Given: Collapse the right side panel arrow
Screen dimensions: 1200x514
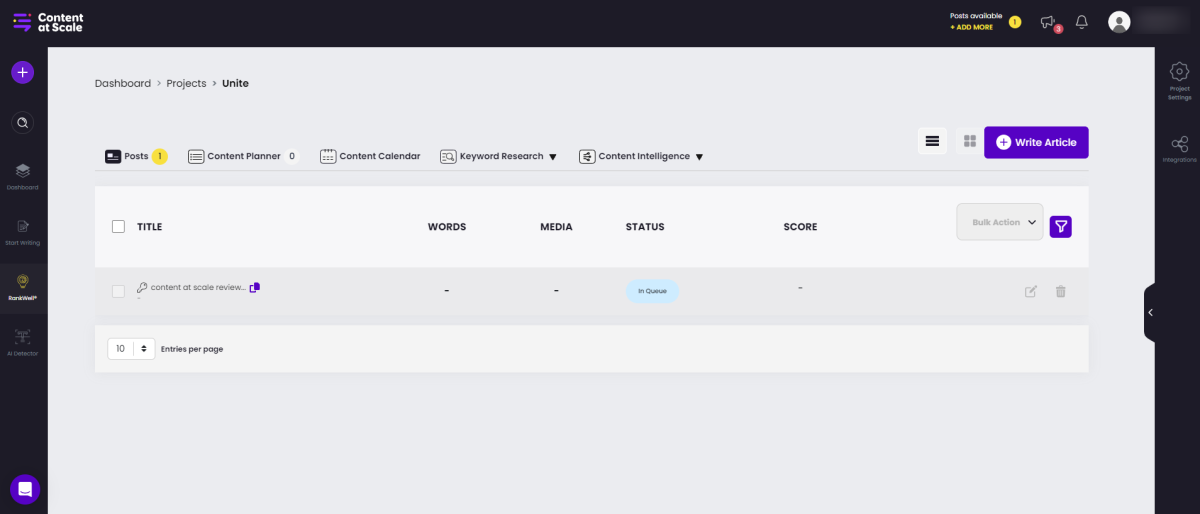Looking at the screenshot, I should 1151,313.
